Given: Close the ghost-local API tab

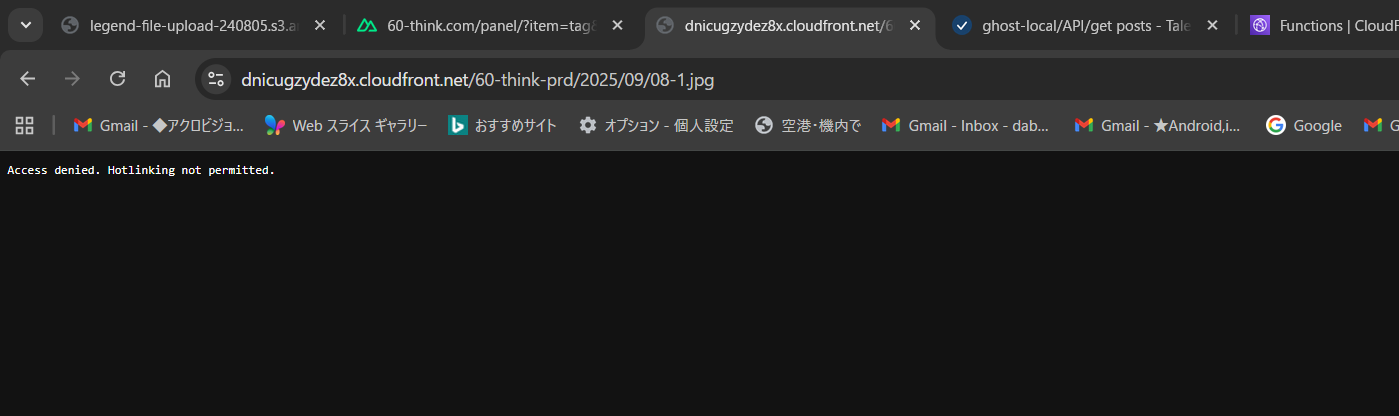Looking at the screenshot, I should coord(1213,26).
